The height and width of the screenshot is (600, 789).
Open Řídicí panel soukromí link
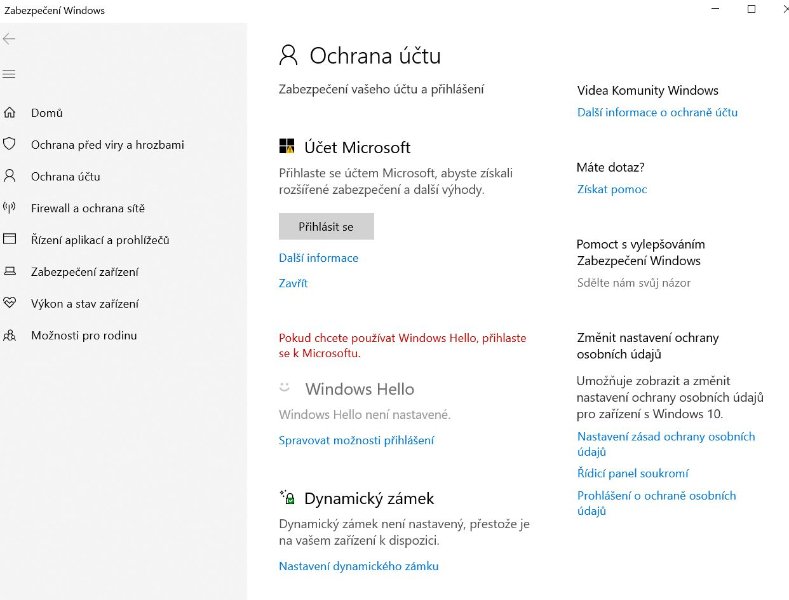pos(633,473)
